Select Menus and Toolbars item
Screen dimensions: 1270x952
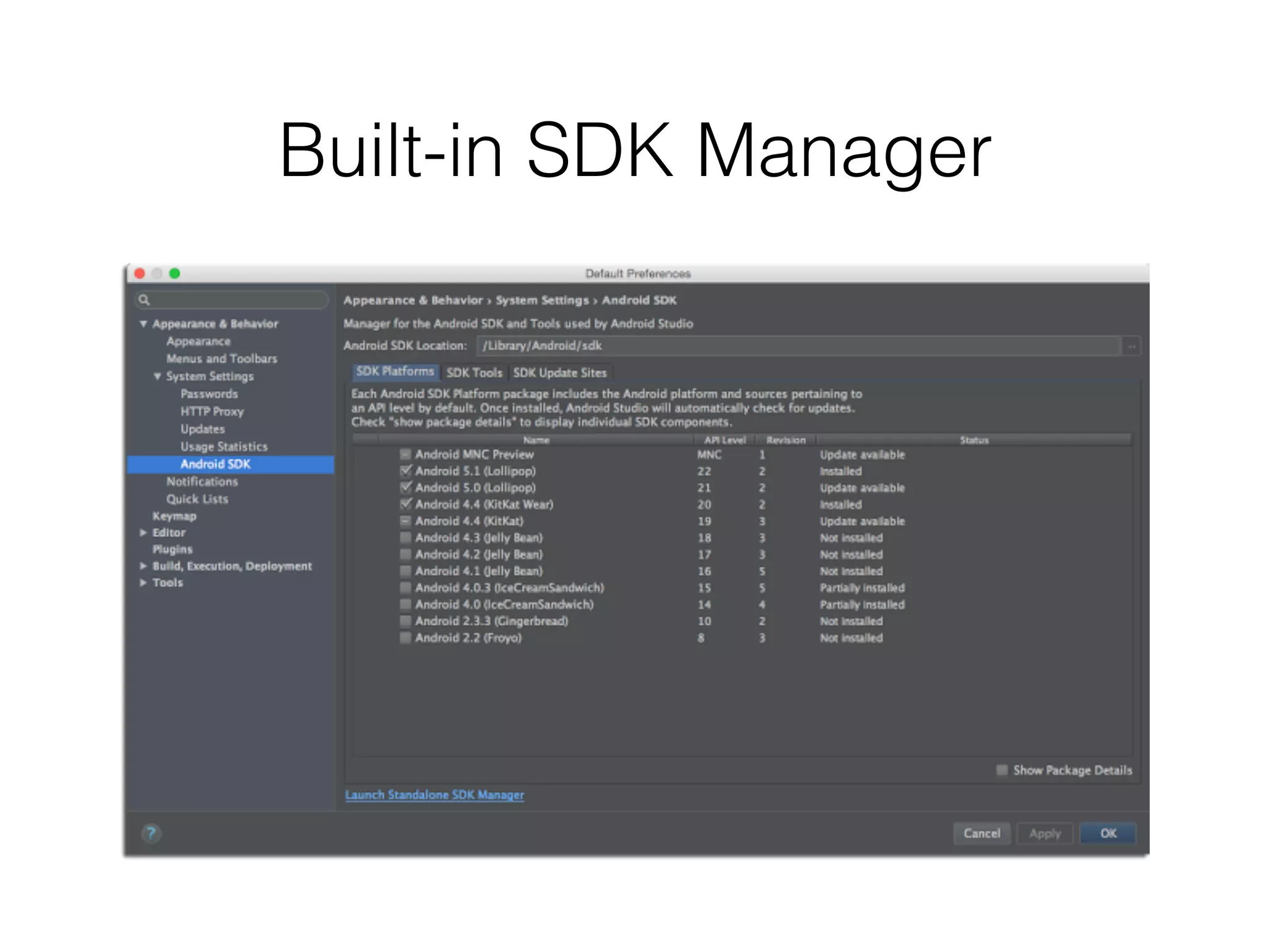click(221, 359)
